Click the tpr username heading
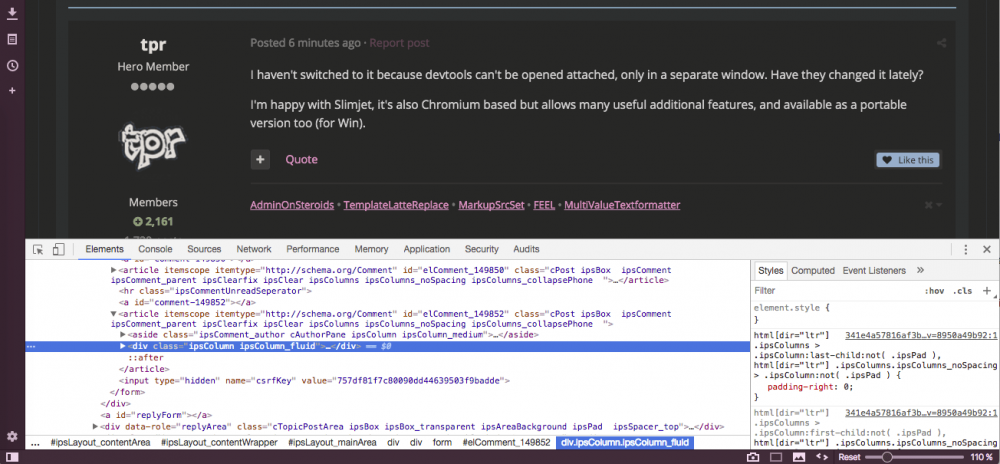Screen dimensions: 1000x464 [153, 45]
